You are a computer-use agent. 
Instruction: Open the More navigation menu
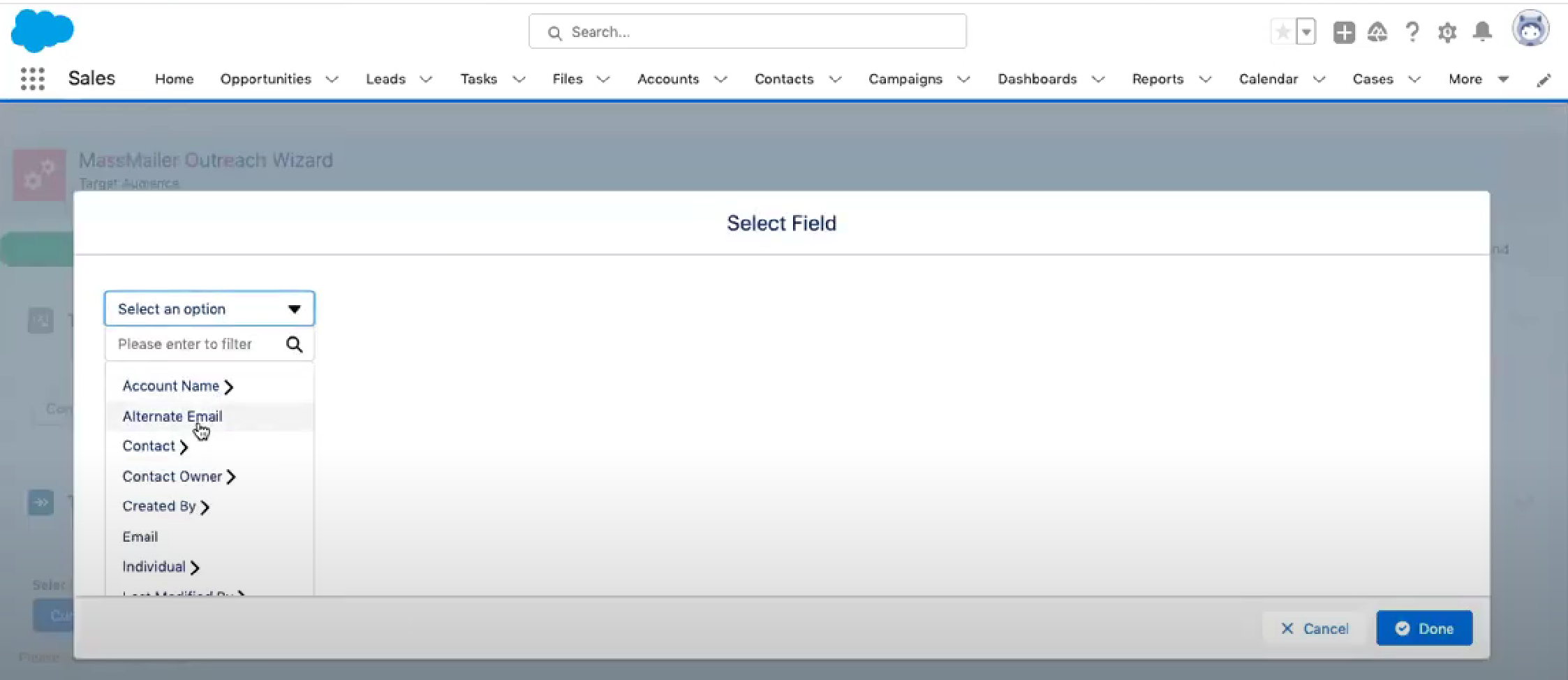pos(1479,79)
